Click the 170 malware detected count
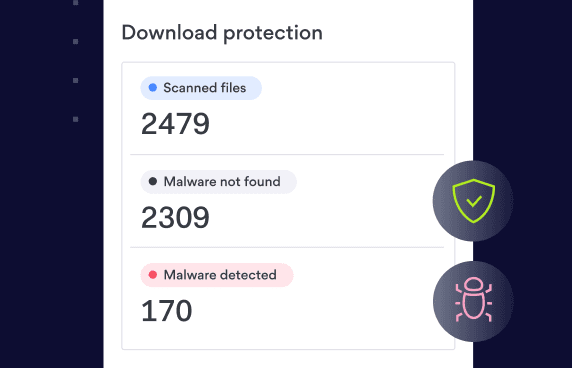This screenshot has width=572, height=368. [166, 311]
